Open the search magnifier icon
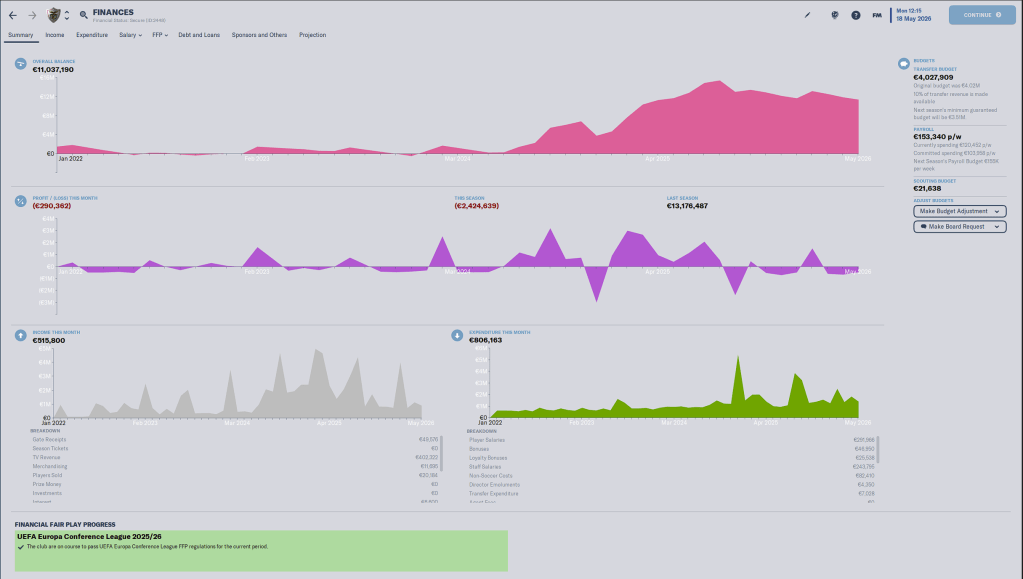 (x=83, y=15)
